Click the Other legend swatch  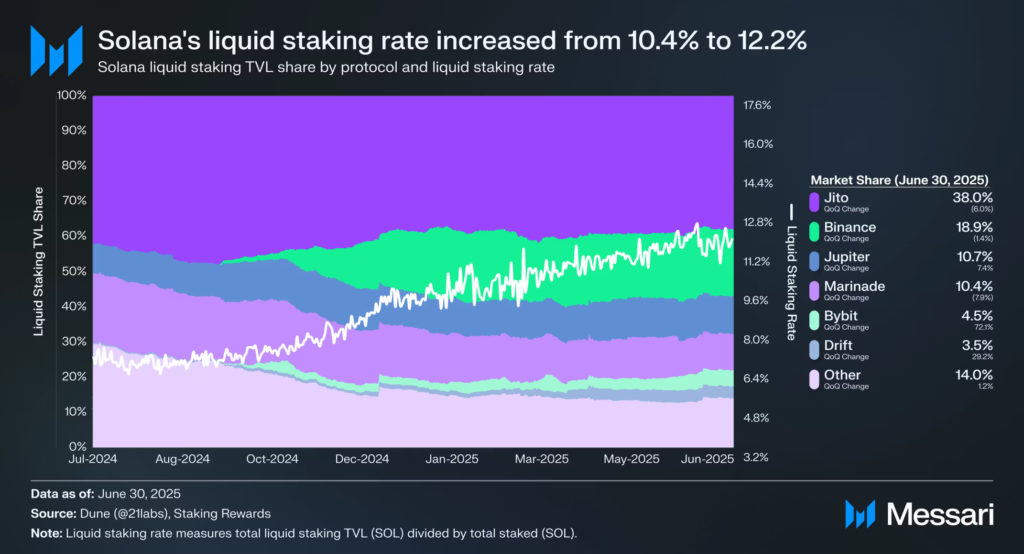click(814, 379)
